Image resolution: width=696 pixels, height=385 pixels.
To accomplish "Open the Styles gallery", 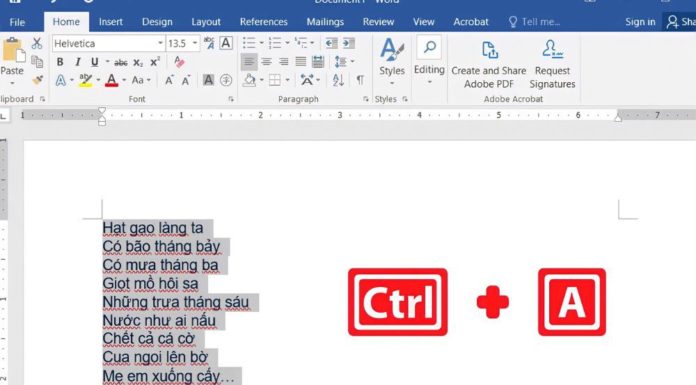I will point(392,62).
